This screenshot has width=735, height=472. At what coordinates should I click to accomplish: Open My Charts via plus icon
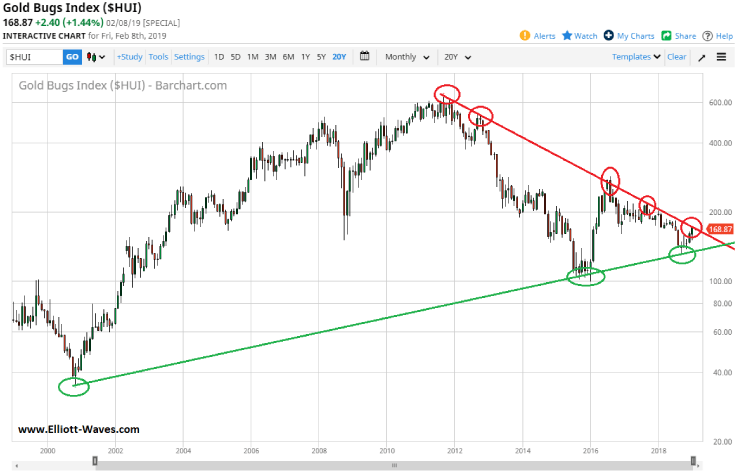[608, 36]
